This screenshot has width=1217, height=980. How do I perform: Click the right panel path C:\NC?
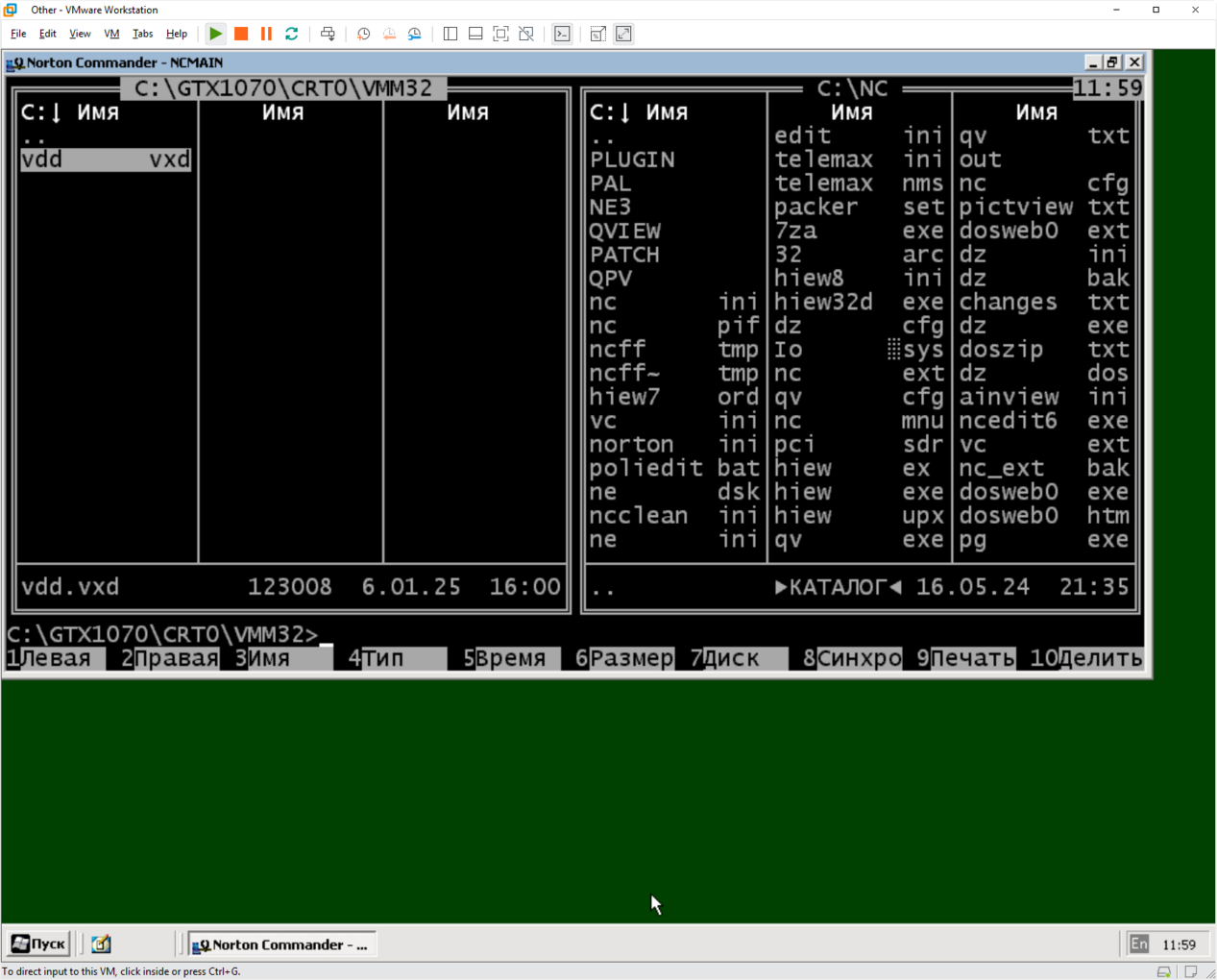coord(852,88)
